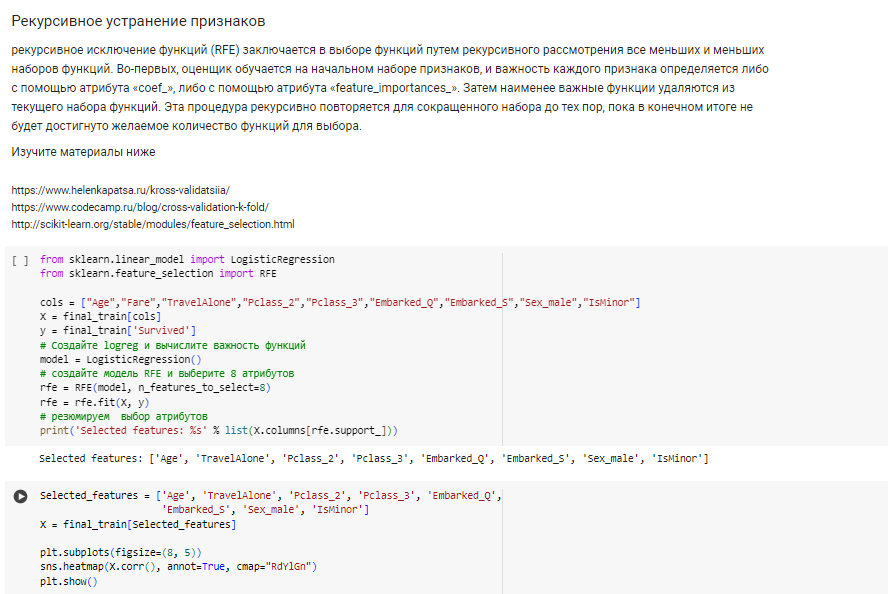This screenshot has height=594, width=888.
Task: Place cursor on the cols list line
Action: click(x=340, y=302)
